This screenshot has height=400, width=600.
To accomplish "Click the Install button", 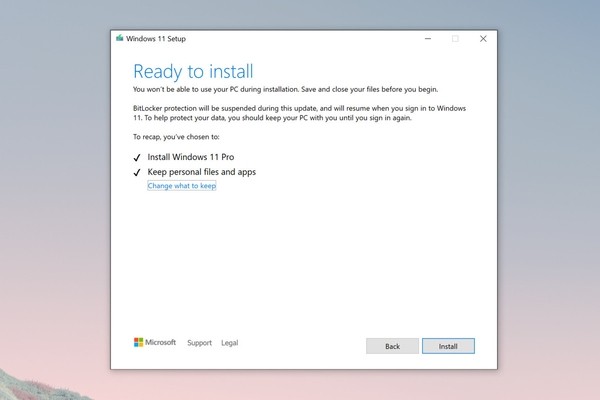I will [x=448, y=346].
